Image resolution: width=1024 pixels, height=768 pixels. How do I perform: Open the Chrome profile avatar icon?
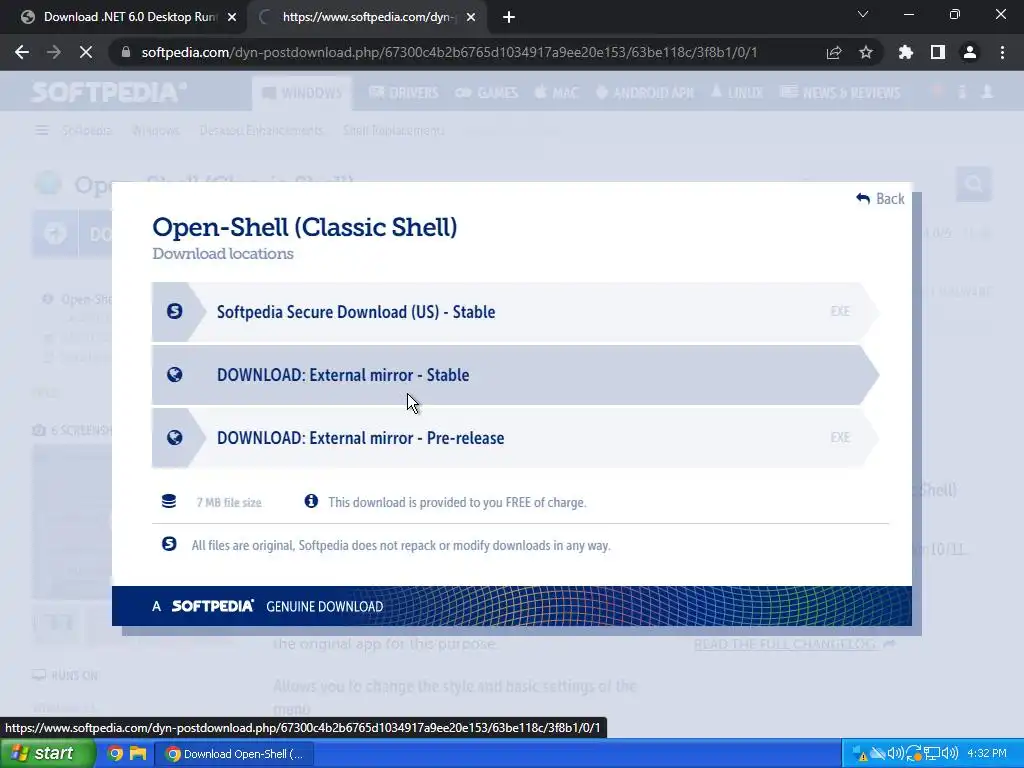(970, 52)
